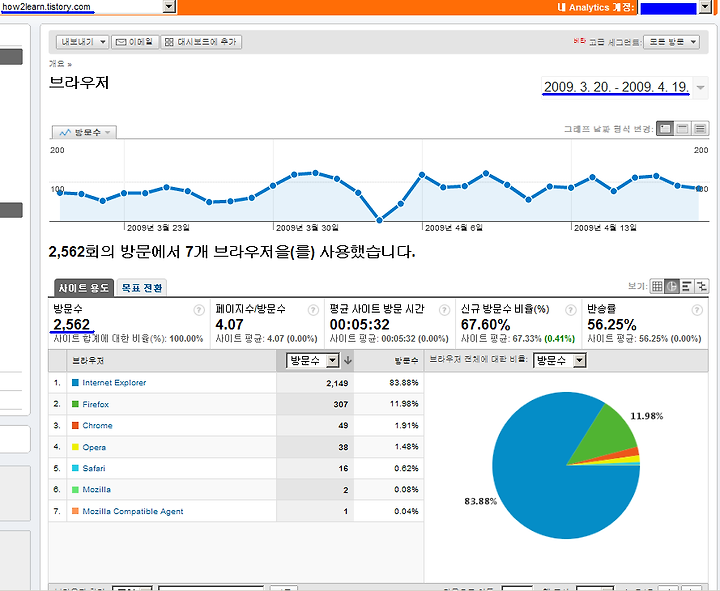Open the 방문수 graph metric dropdown
Viewport: 720px width, 591px height.
coord(84,132)
